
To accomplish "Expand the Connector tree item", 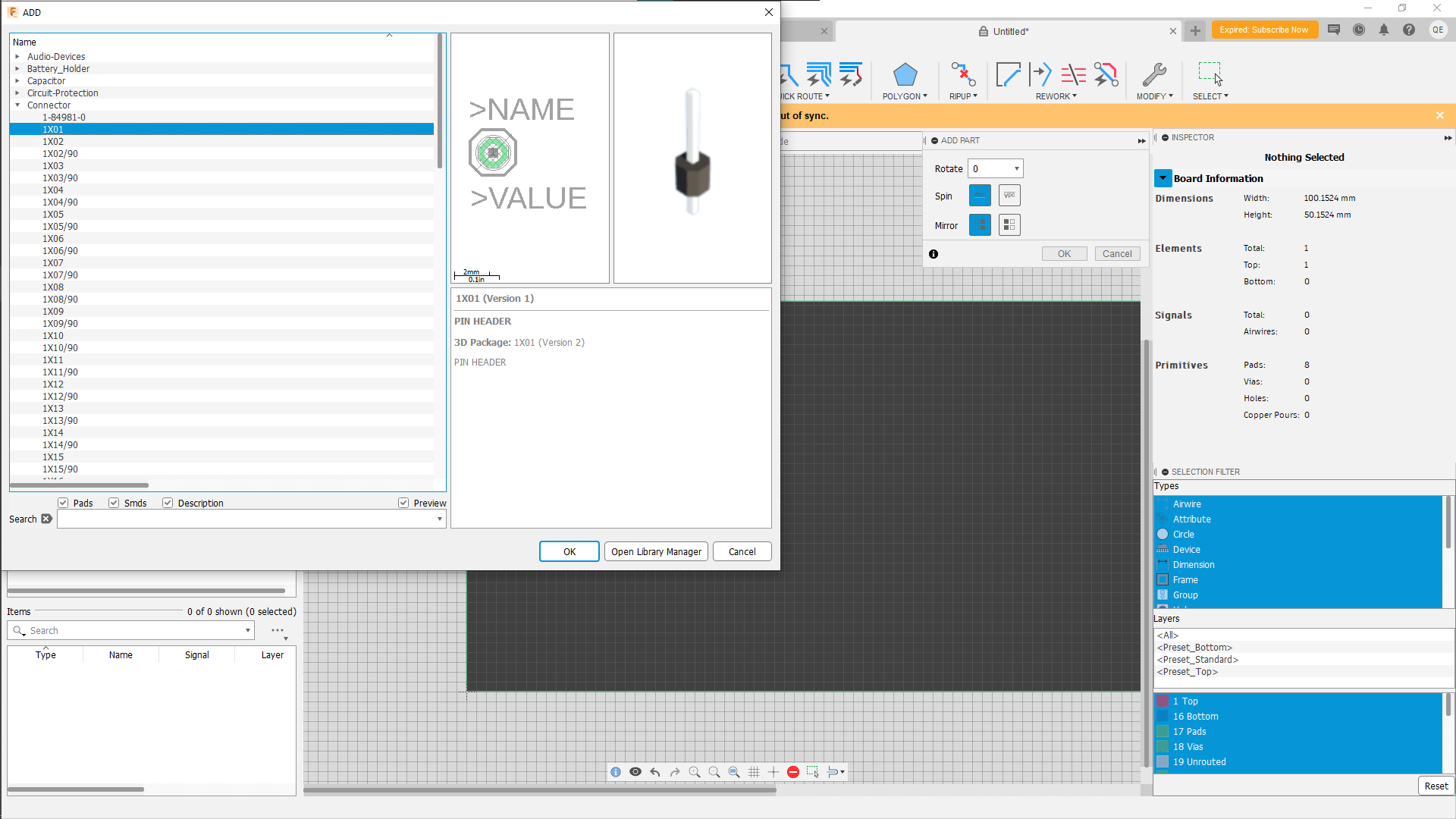I will [x=17, y=105].
